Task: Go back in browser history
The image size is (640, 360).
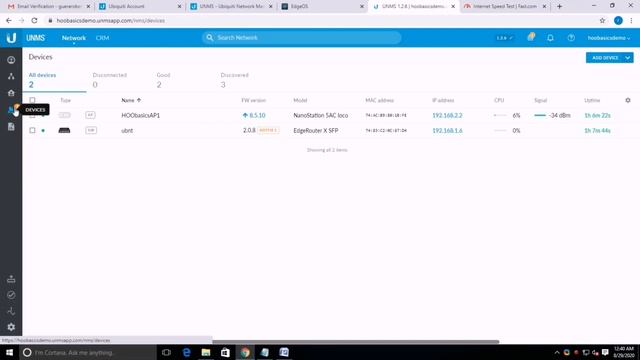Action: 9,20
